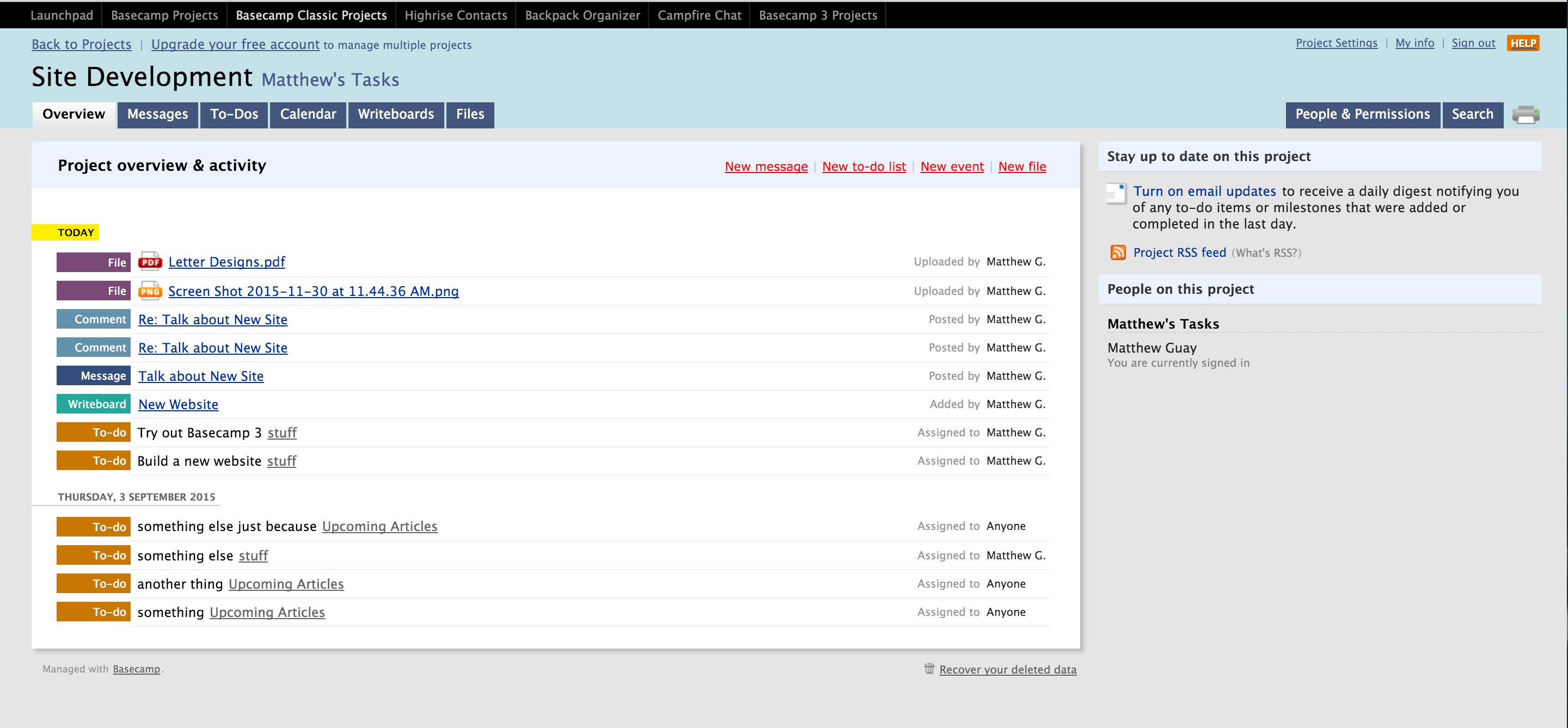Switch to the Messages tab
Viewport: 1568px width, 728px height.
coord(158,114)
